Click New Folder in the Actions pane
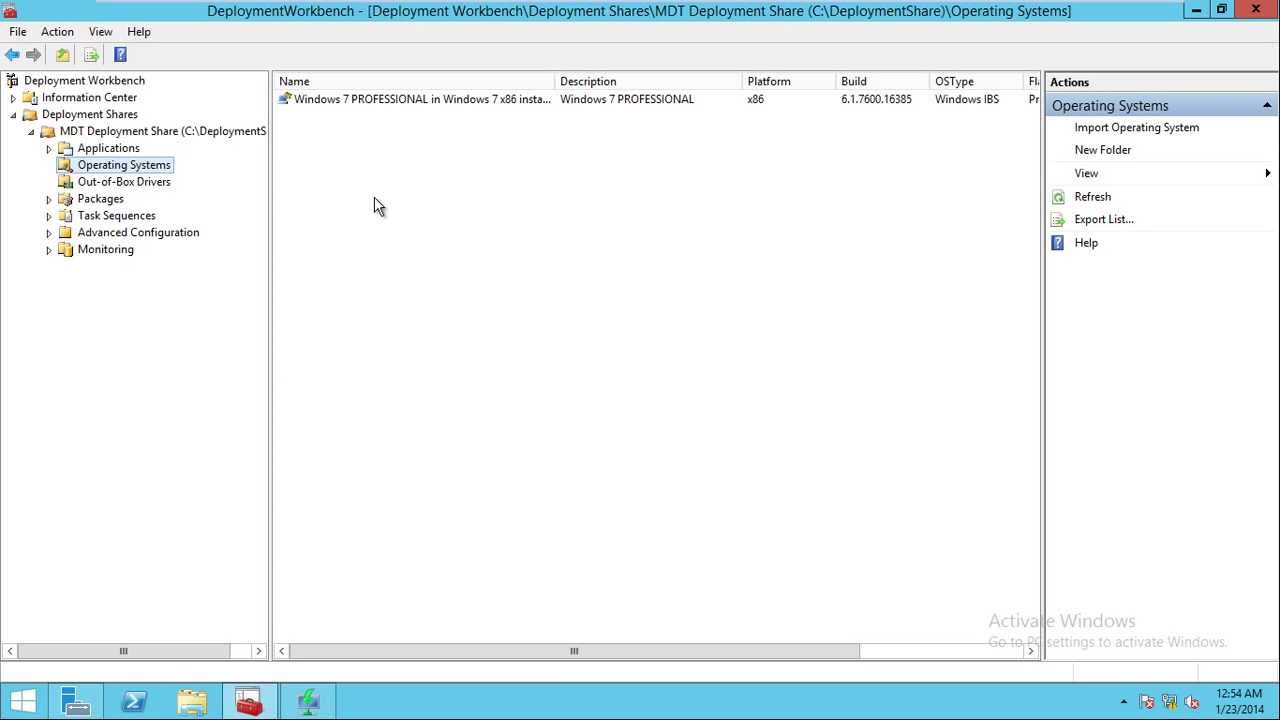The image size is (1280, 720). 1102,150
